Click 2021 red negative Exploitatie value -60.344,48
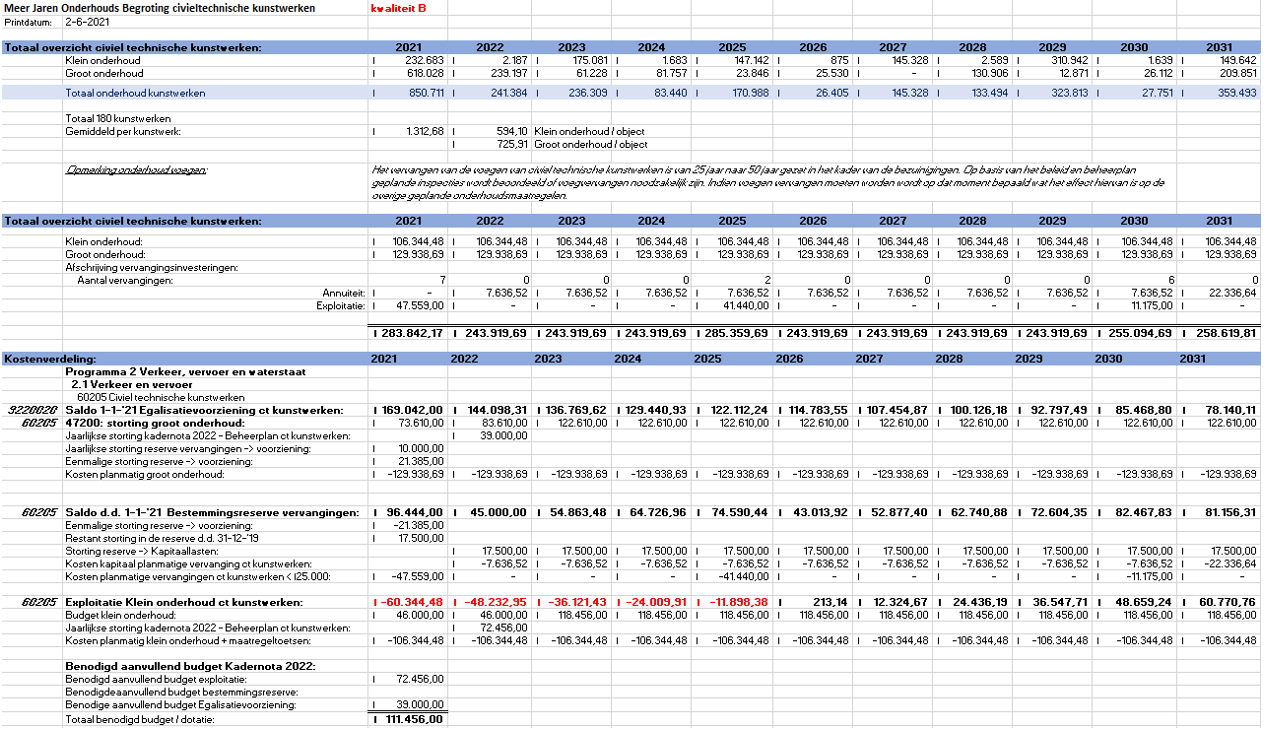The image size is (1268, 732). pos(410,602)
